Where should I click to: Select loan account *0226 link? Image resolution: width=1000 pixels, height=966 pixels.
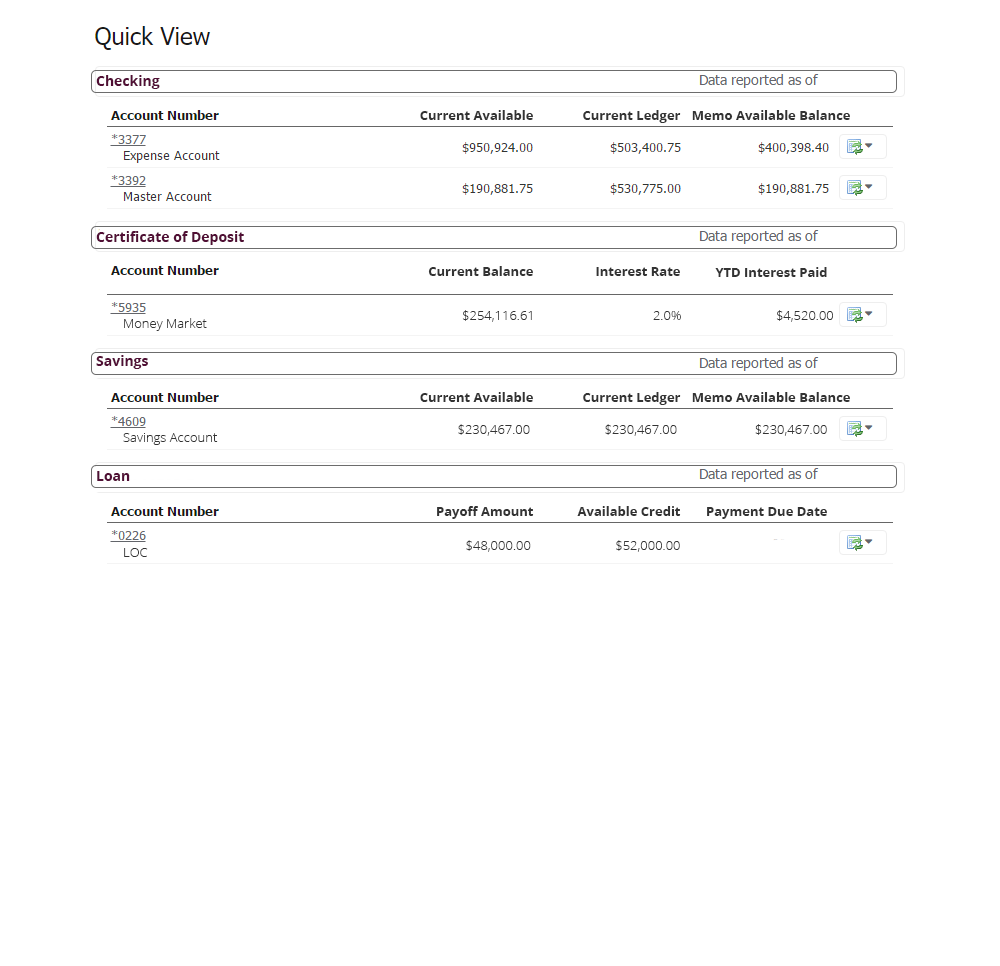(129, 536)
